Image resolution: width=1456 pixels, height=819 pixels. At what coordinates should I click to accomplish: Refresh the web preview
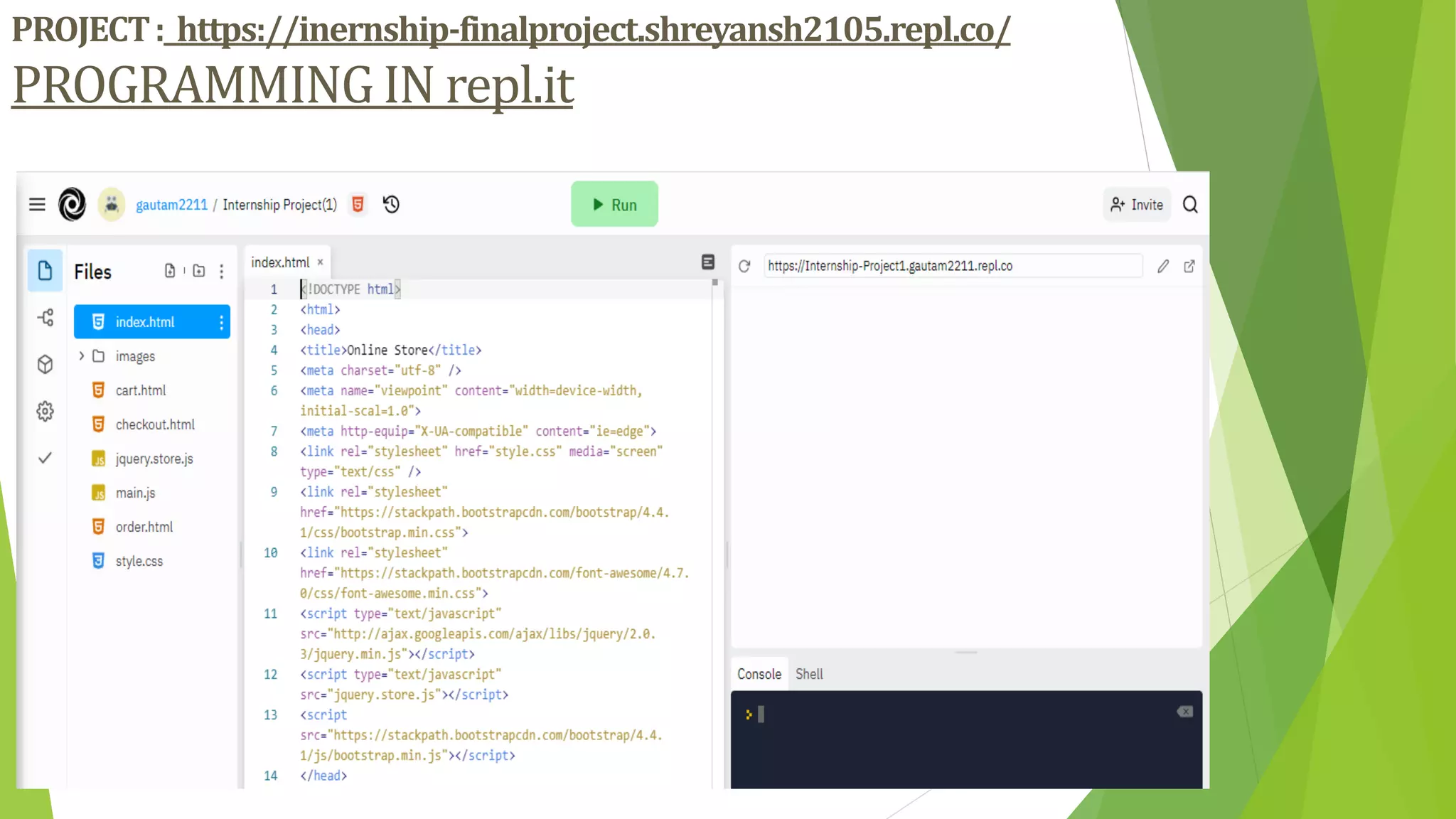point(744,266)
